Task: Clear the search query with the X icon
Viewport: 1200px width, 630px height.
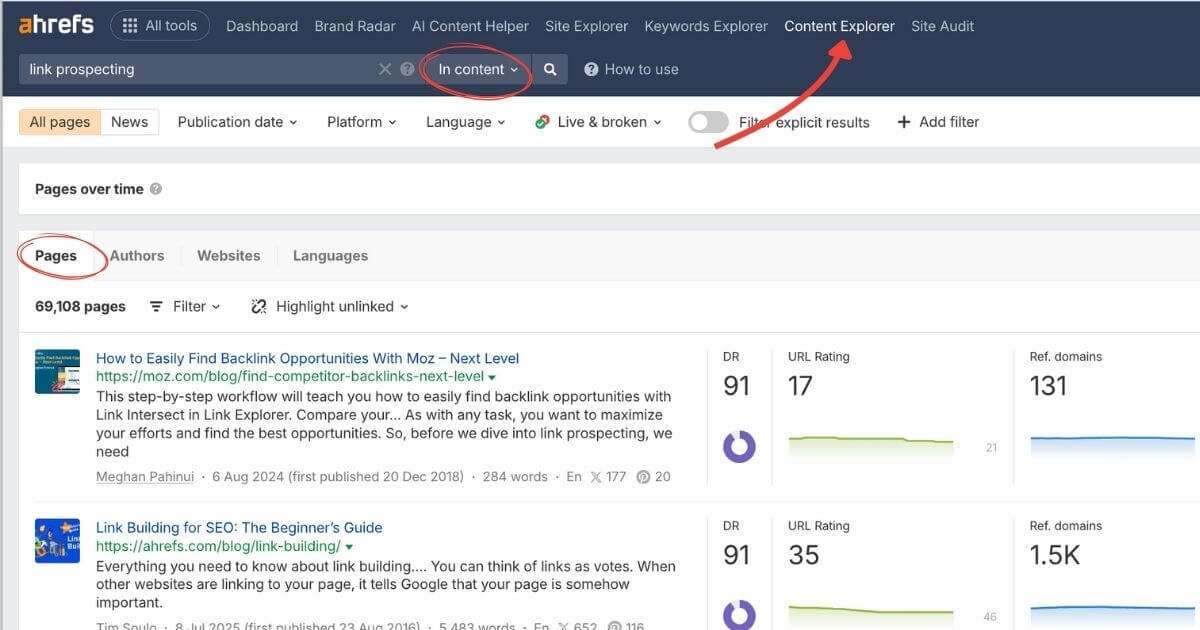Action: pos(385,69)
